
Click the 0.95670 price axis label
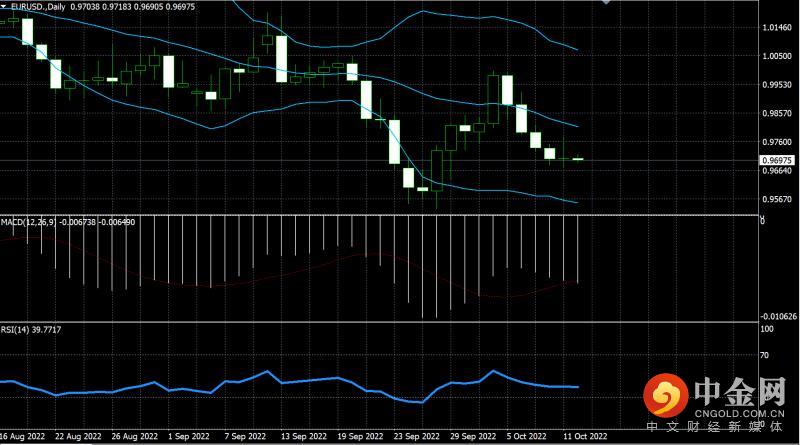(x=777, y=200)
